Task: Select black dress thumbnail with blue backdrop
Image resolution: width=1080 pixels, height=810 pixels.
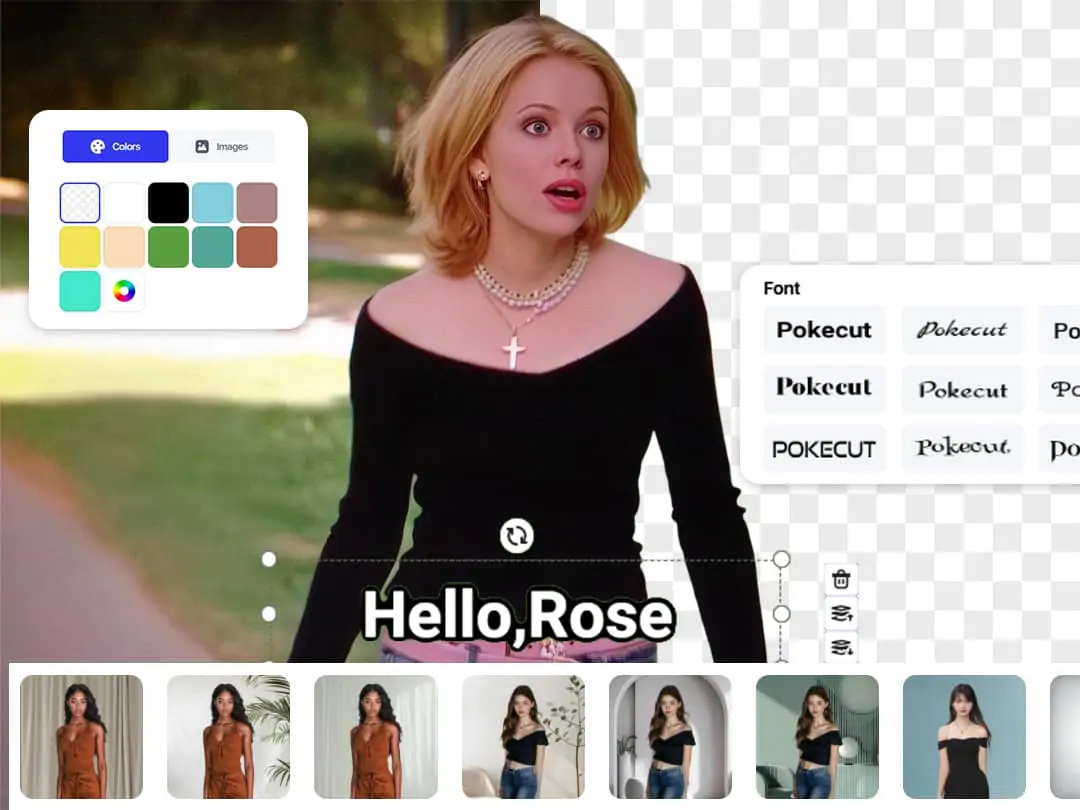Action: coord(964,737)
